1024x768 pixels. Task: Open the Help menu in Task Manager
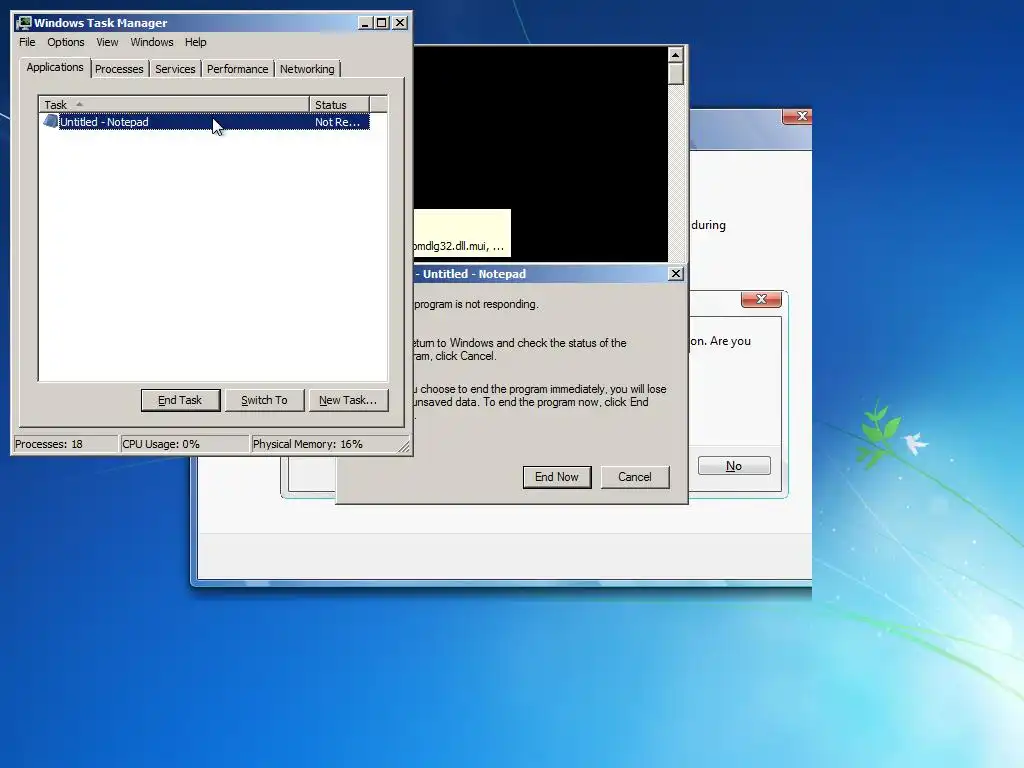click(x=195, y=42)
